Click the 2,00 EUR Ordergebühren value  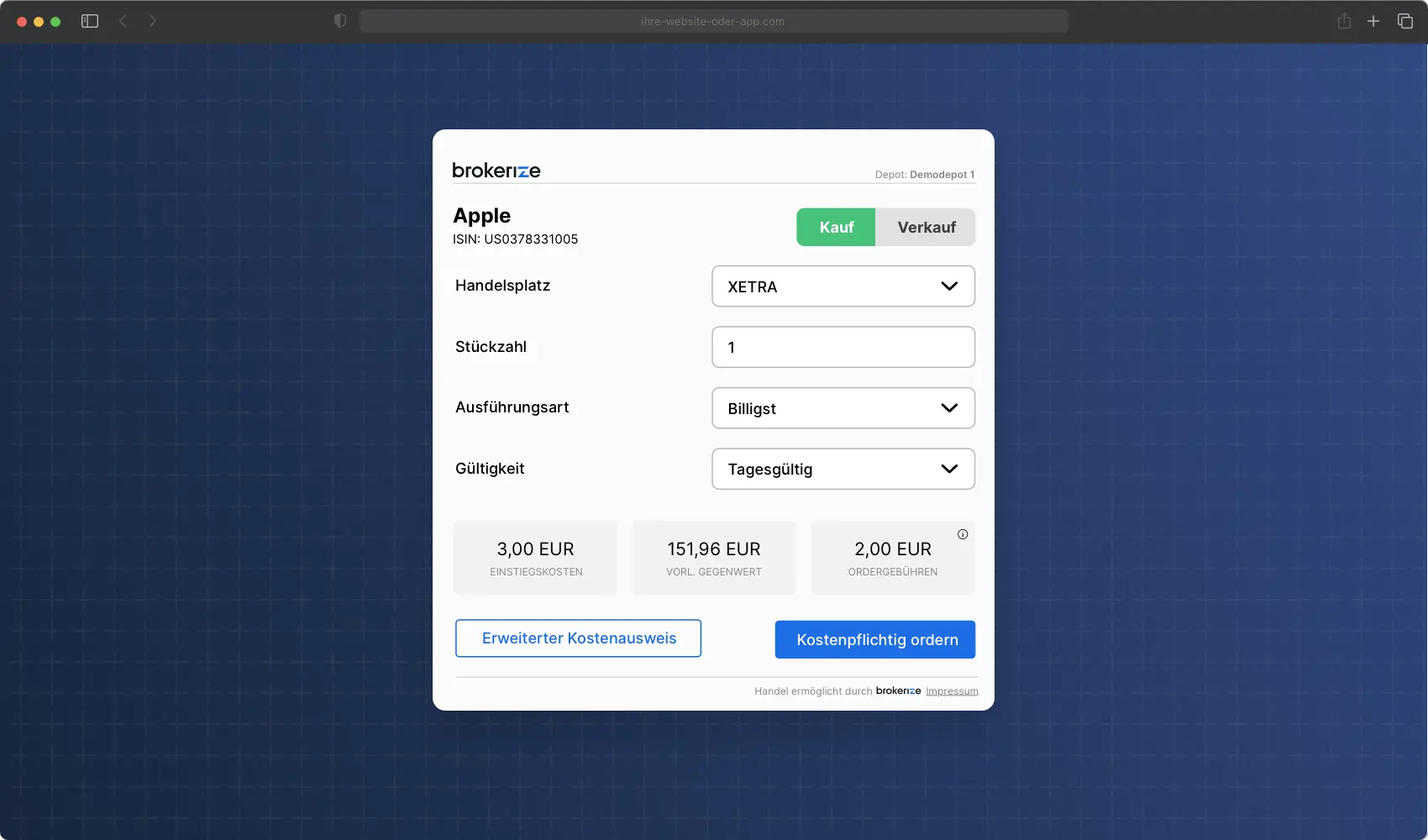pos(893,549)
